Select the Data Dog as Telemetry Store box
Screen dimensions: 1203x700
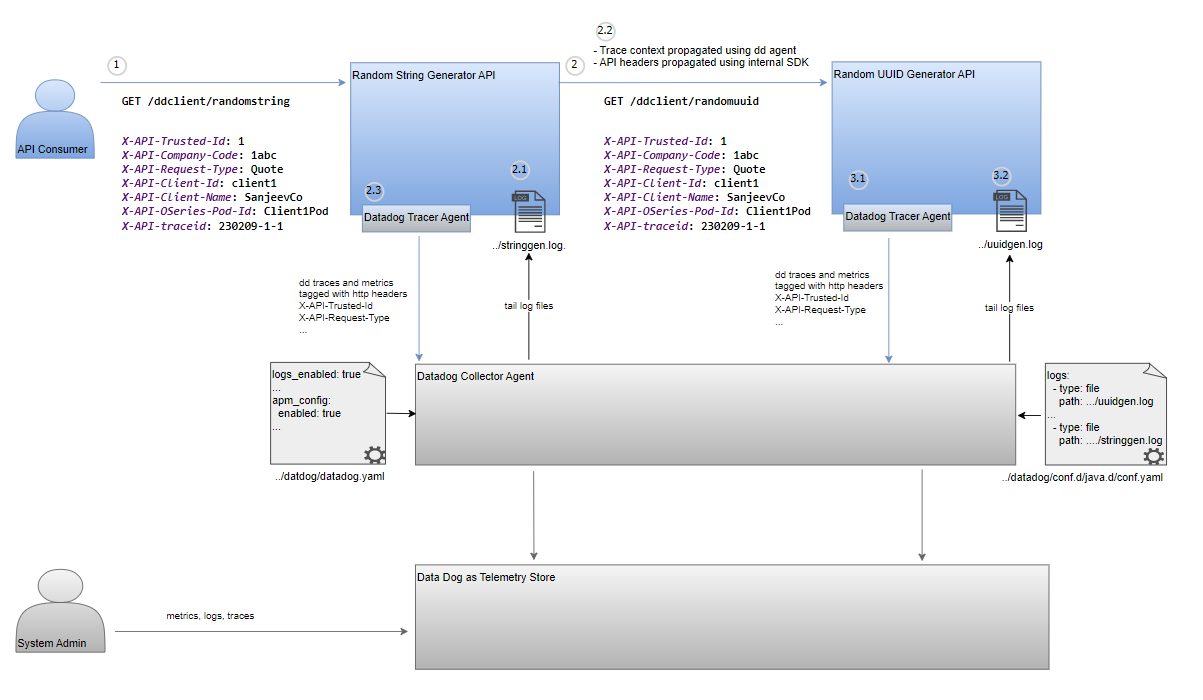click(x=732, y=617)
